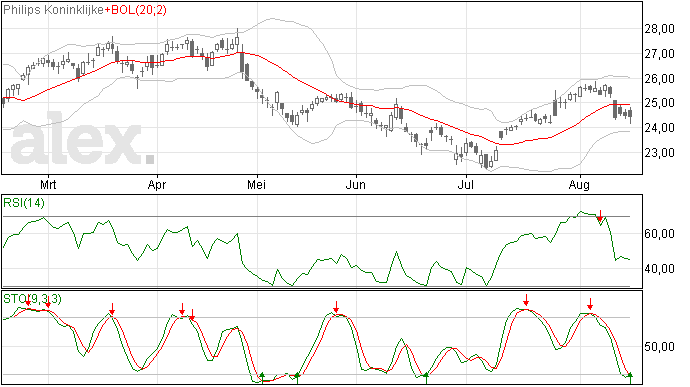The image size is (690, 387).
Task: Click the 25,00 price axis label
Action: pos(660,103)
